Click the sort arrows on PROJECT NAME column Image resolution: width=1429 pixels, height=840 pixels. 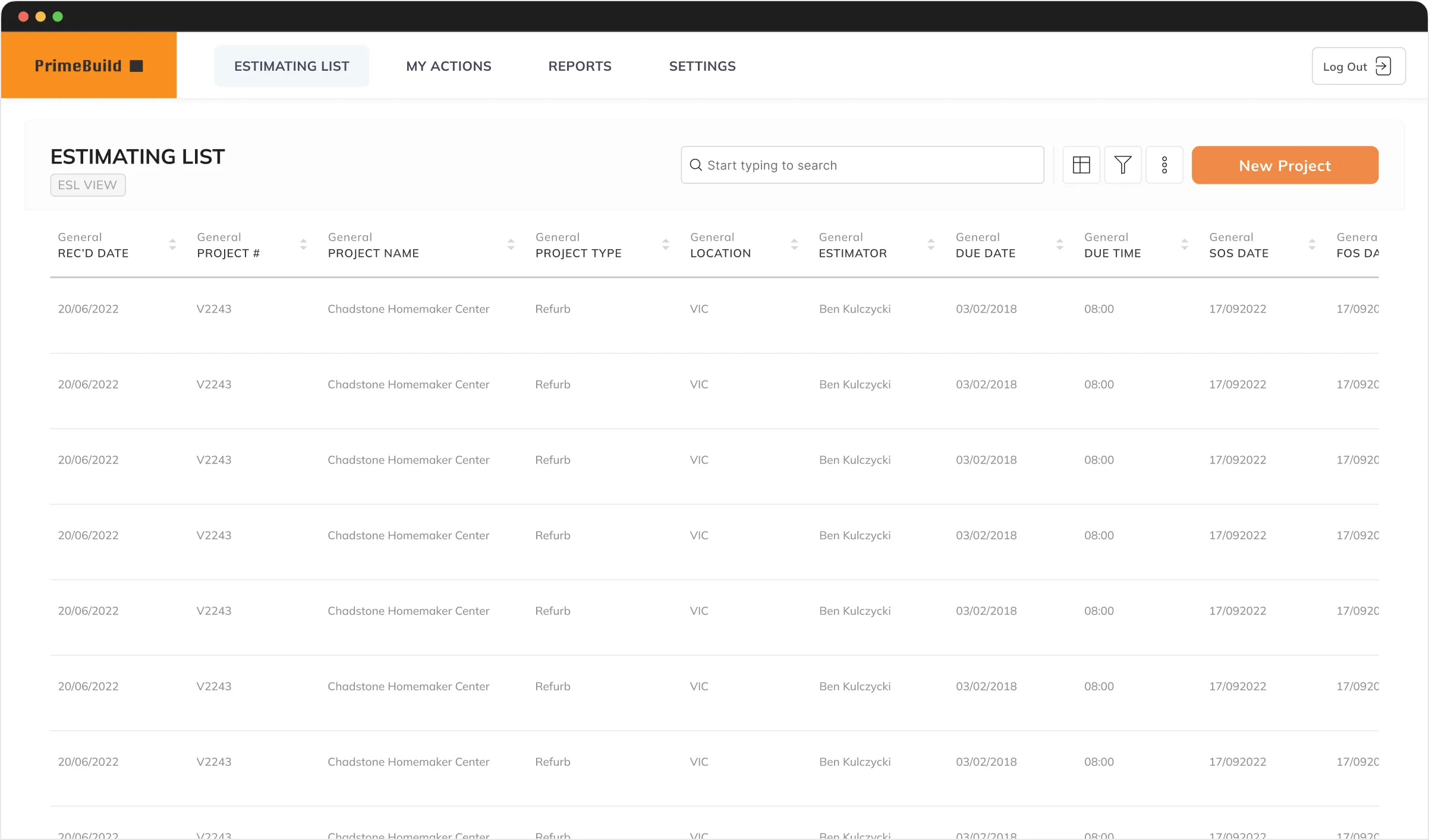tap(512, 244)
